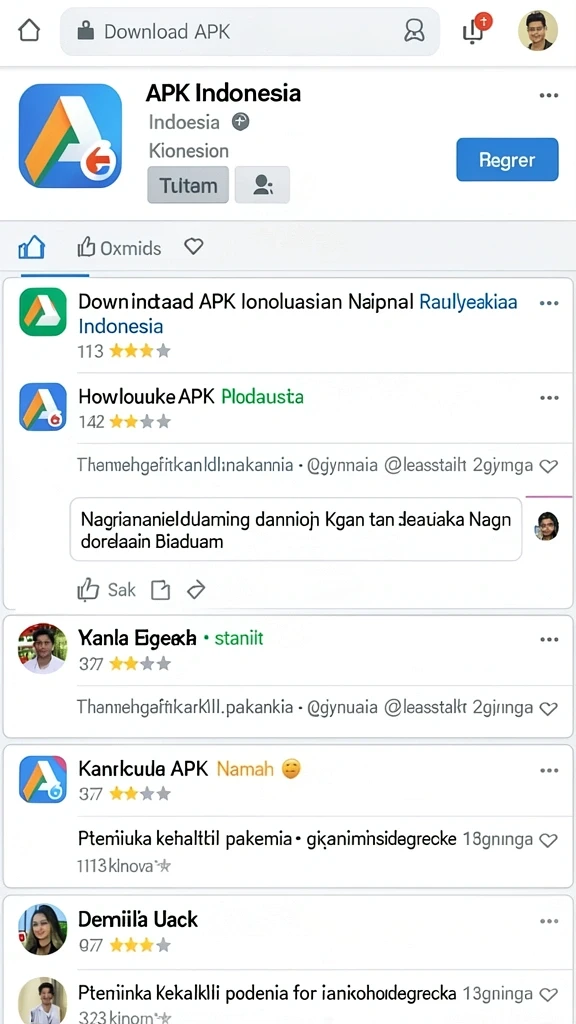Screen dimensions: 576x1024
Task: Click the Demiila Uack post title
Action: point(138,920)
